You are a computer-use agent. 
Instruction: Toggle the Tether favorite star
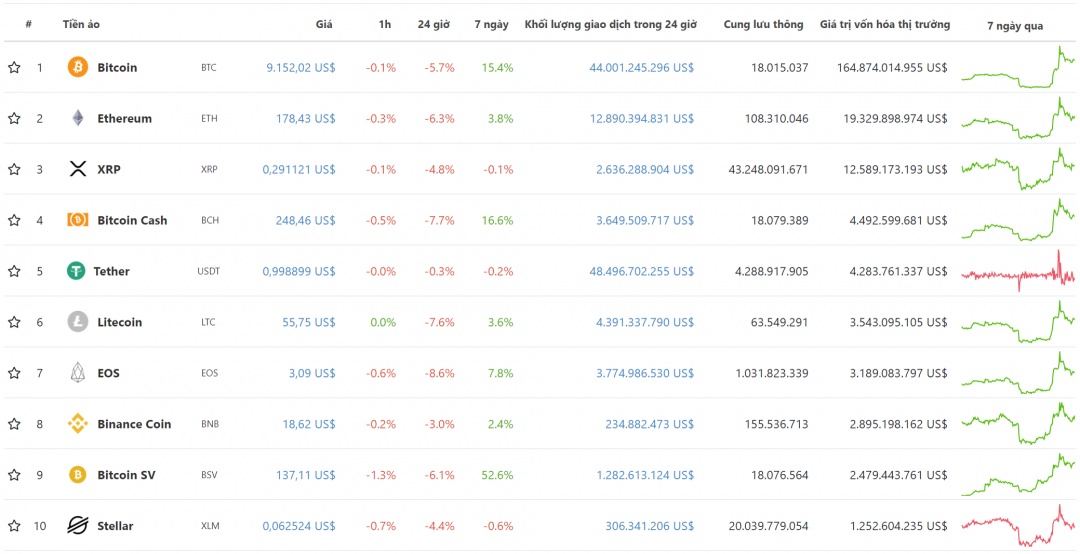pyautogui.click(x=14, y=271)
